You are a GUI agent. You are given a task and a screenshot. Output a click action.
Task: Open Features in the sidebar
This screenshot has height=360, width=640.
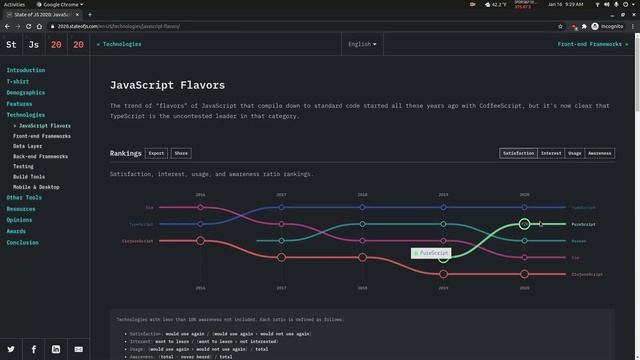click(x=19, y=104)
